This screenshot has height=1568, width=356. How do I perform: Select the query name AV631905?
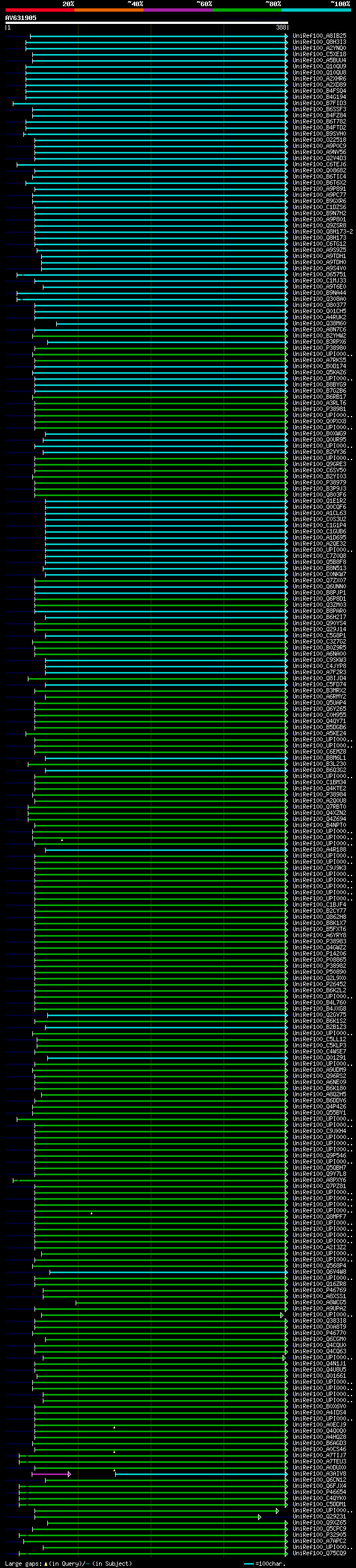(x=21, y=18)
